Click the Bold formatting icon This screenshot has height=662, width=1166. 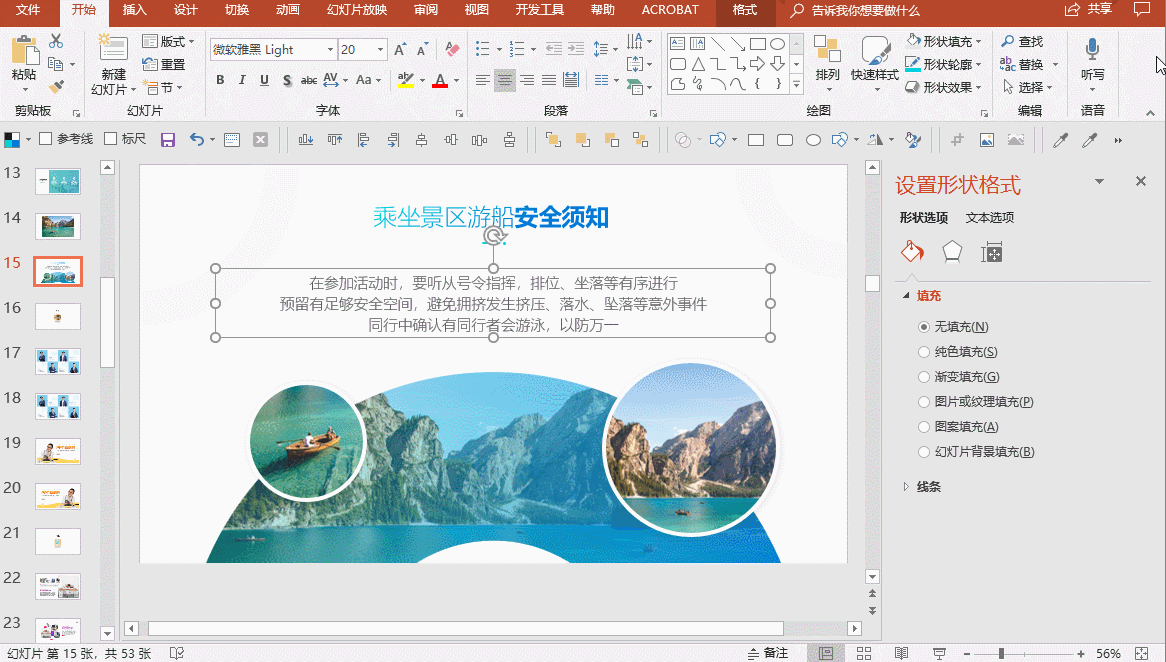pos(220,80)
